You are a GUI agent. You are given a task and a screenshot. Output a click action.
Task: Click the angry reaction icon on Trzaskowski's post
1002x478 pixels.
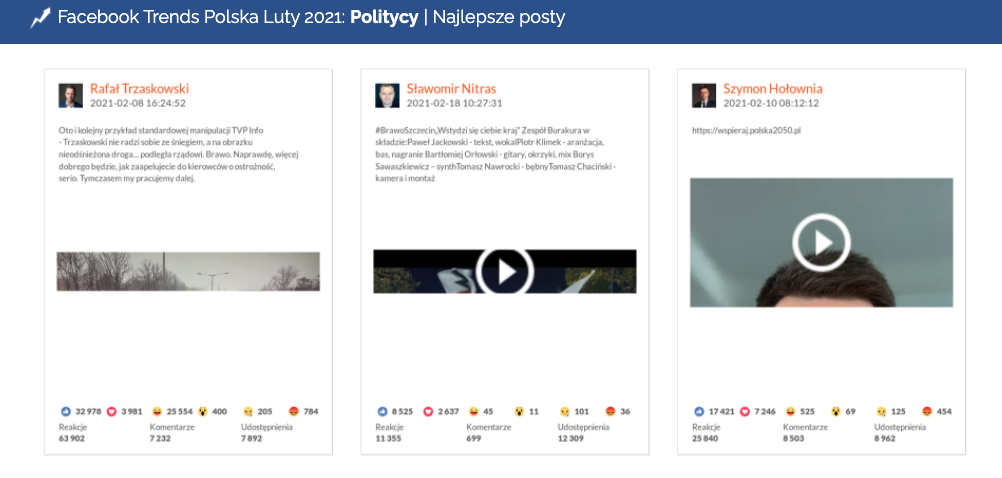pos(294,411)
